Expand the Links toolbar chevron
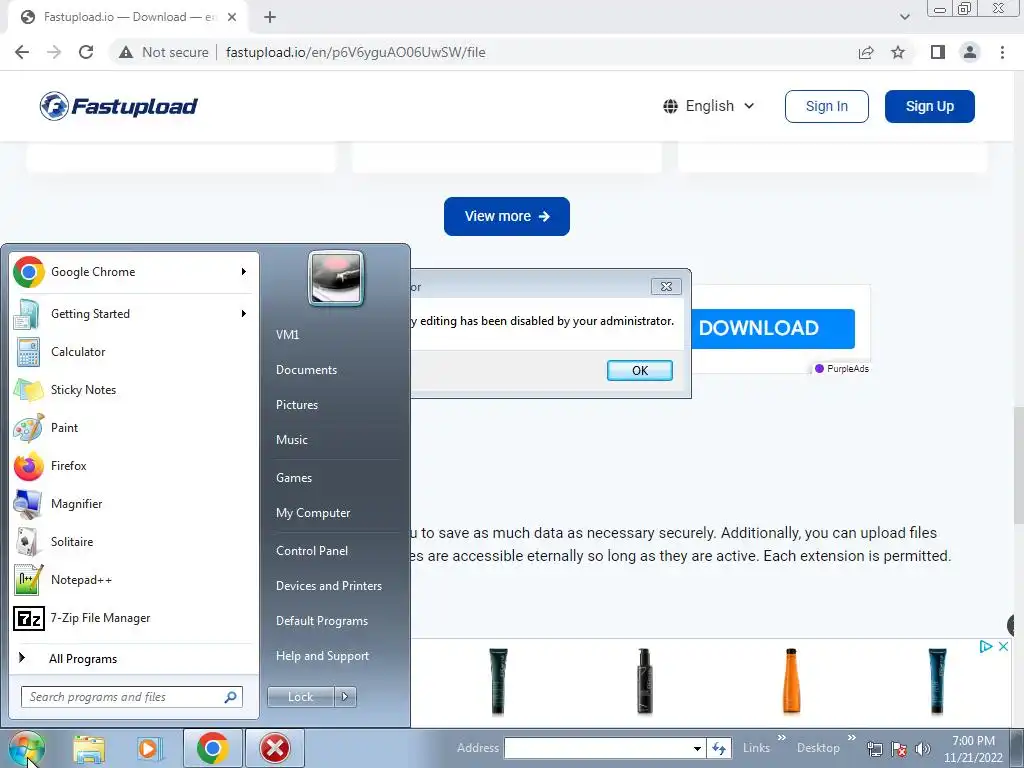Image resolution: width=1024 pixels, height=768 pixels. click(x=782, y=738)
